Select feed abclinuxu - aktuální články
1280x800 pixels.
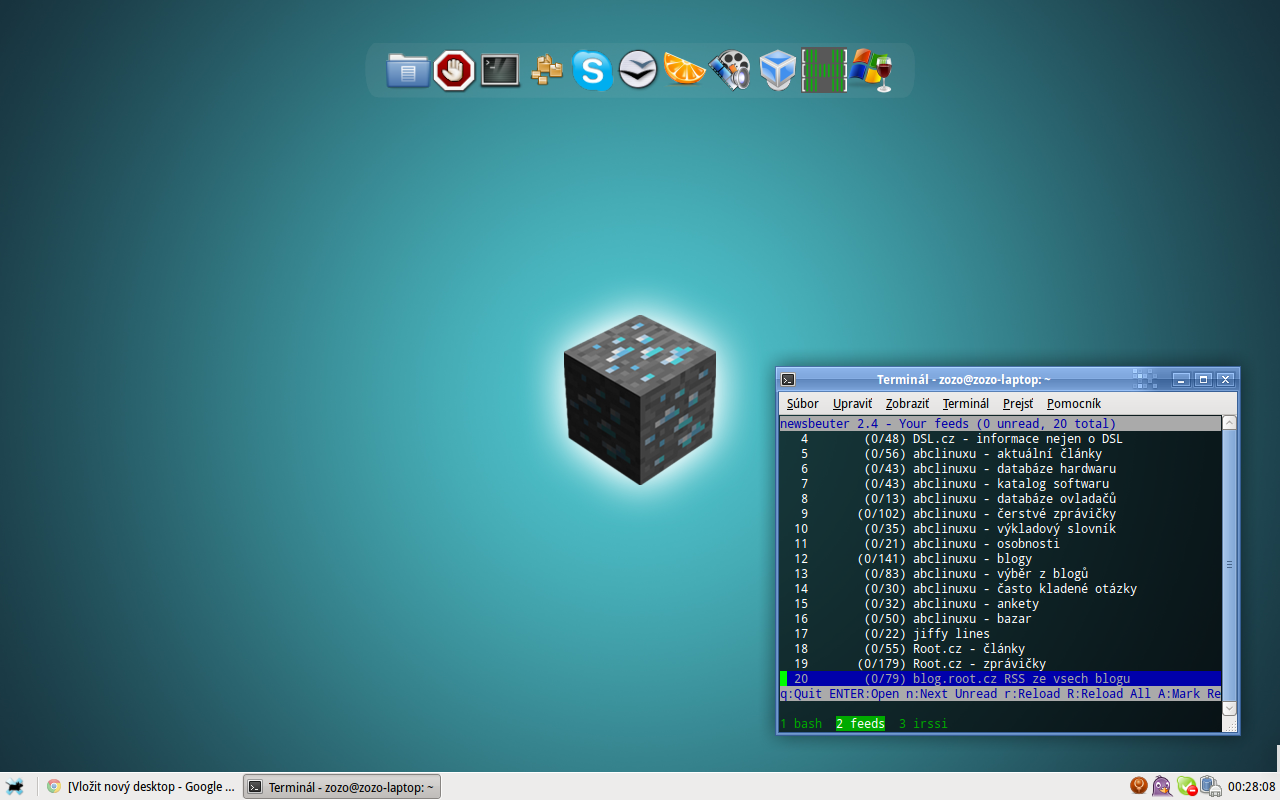(1000, 454)
